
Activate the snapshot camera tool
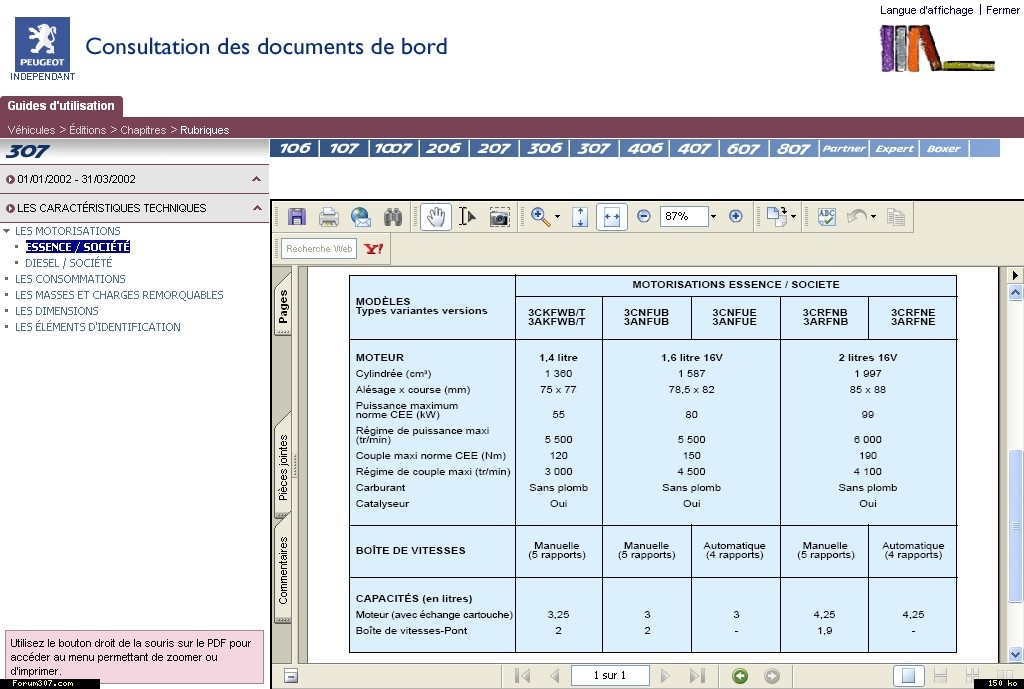499,217
